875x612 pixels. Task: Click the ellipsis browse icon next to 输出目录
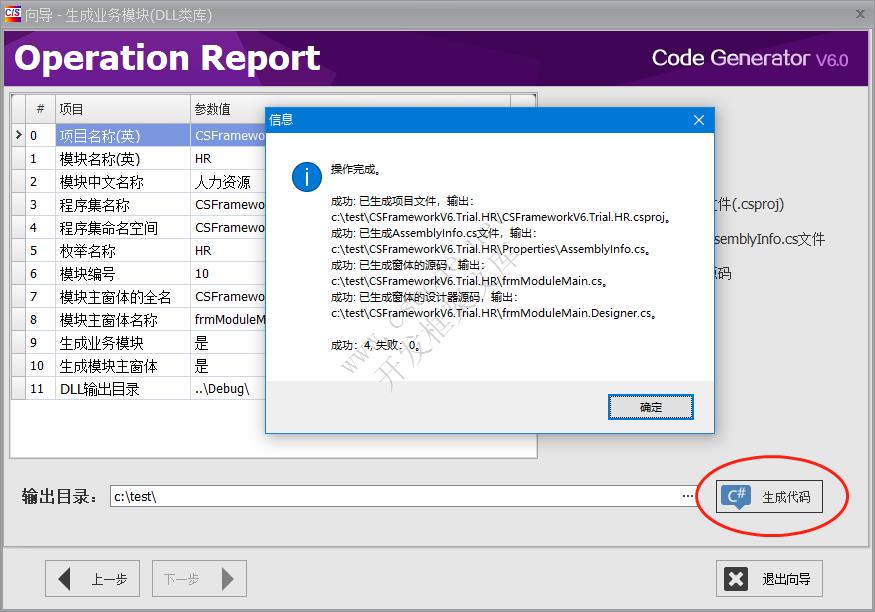tap(687, 495)
